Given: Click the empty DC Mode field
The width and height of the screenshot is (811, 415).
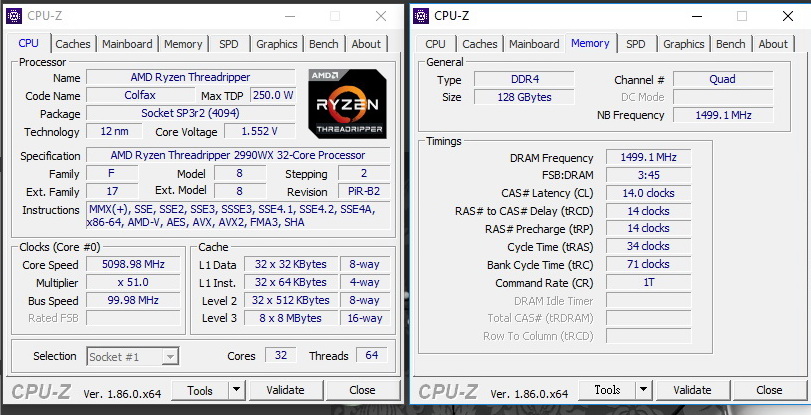Looking at the screenshot, I should pos(723,97).
